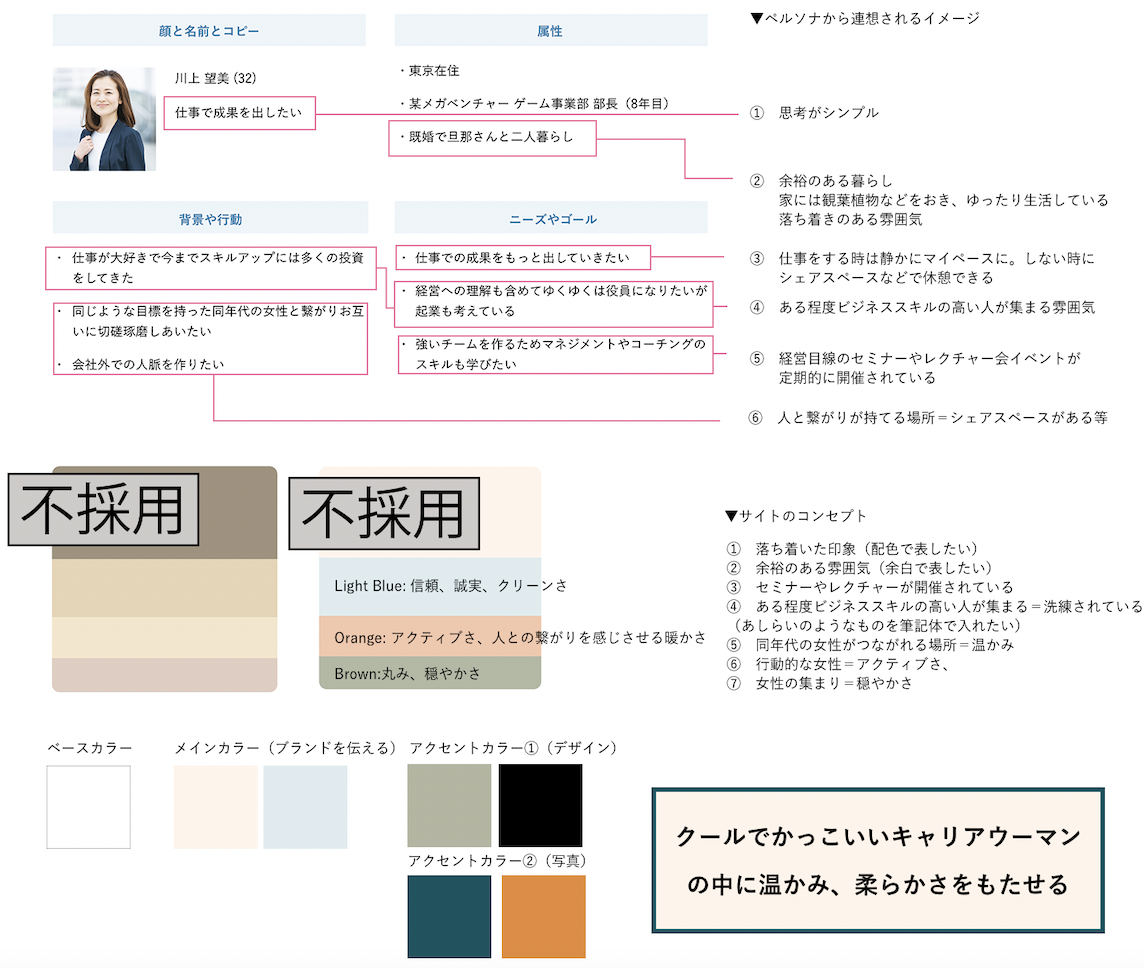This screenshot has height=968, width=1144.
Task: Pick the light peach main color swatch
Action: point(216,807)
